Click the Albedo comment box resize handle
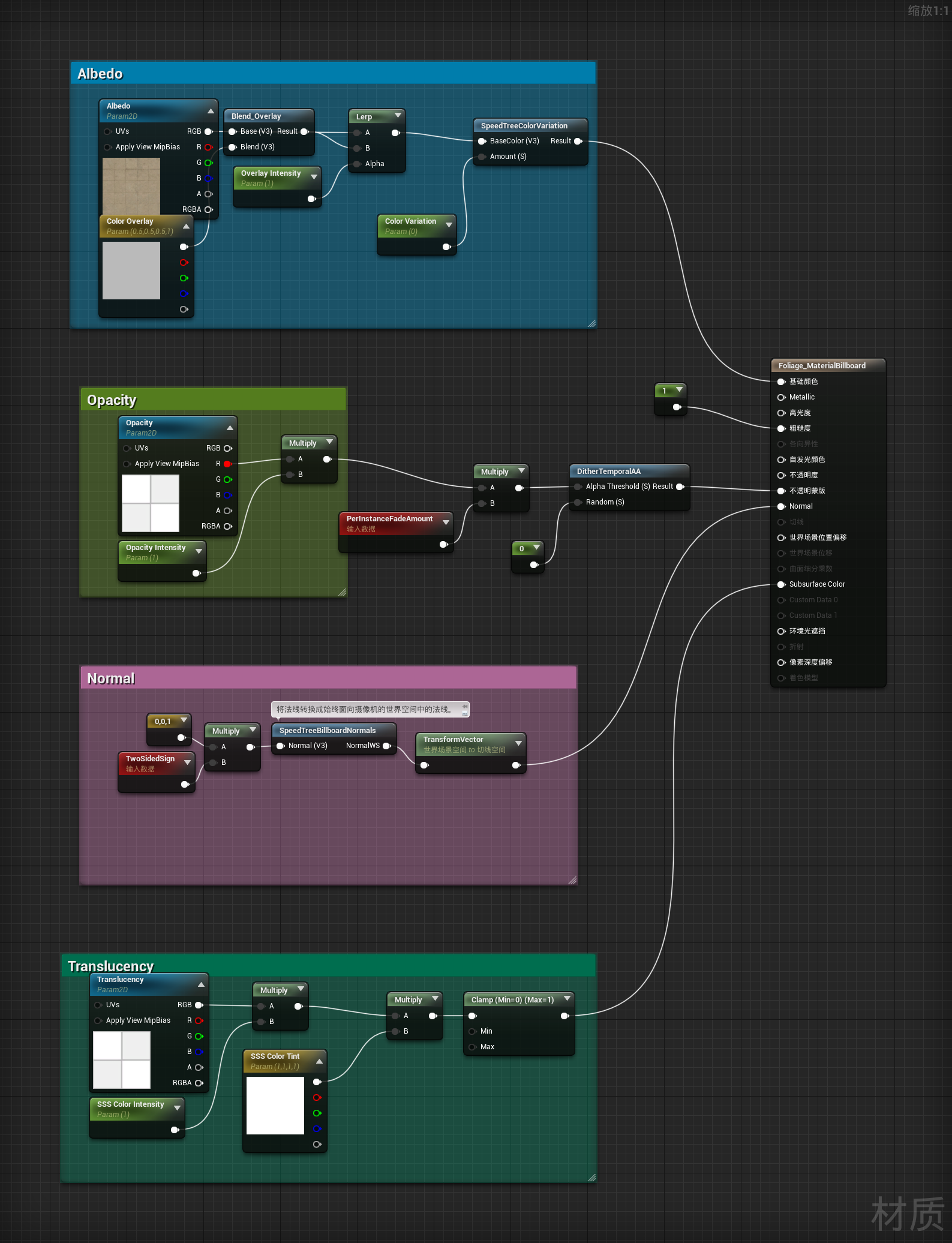The width and height of the screenshot is (952, 1243). pyautogui.click(x=591, y=323)
